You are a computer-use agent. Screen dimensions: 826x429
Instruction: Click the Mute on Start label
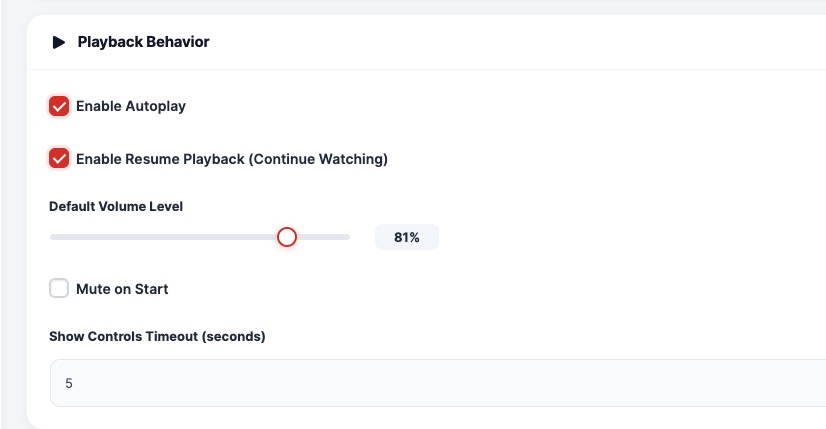[122, 289]
